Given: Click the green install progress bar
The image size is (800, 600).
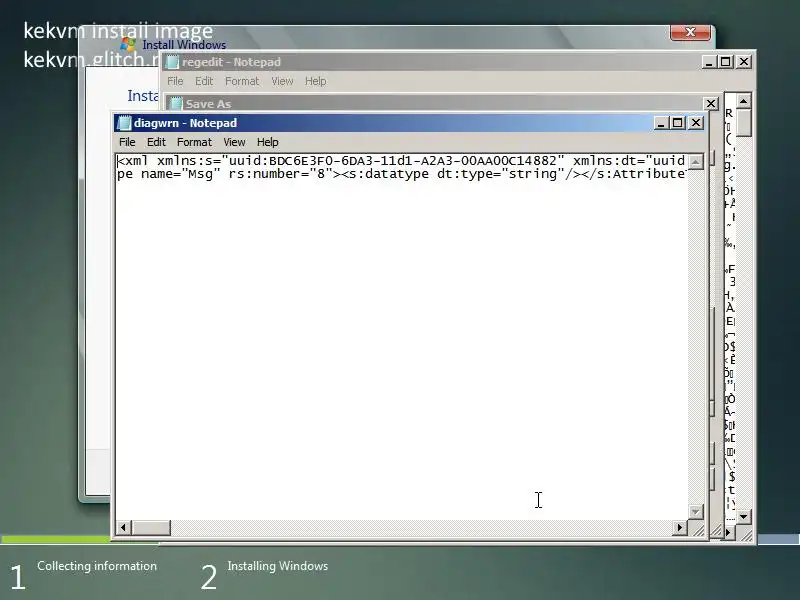Looking at the screenshot, I should tap(55, 539).
